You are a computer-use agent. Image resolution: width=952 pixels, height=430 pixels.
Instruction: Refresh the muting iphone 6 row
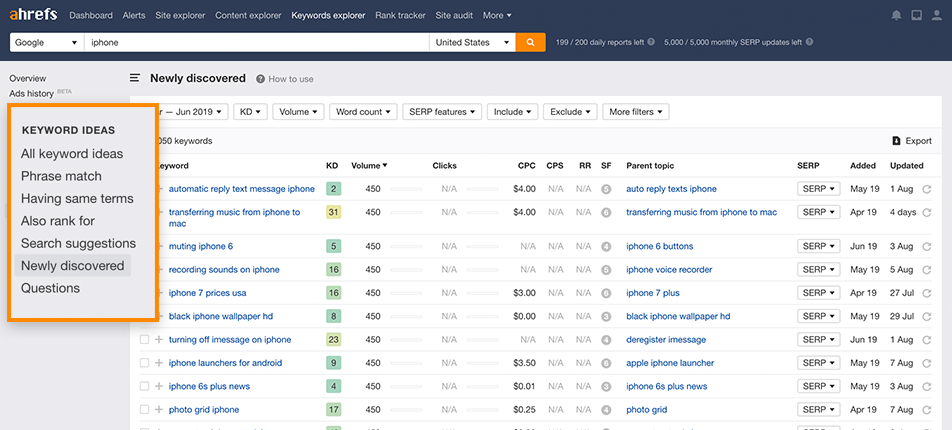tap(926, 247)
